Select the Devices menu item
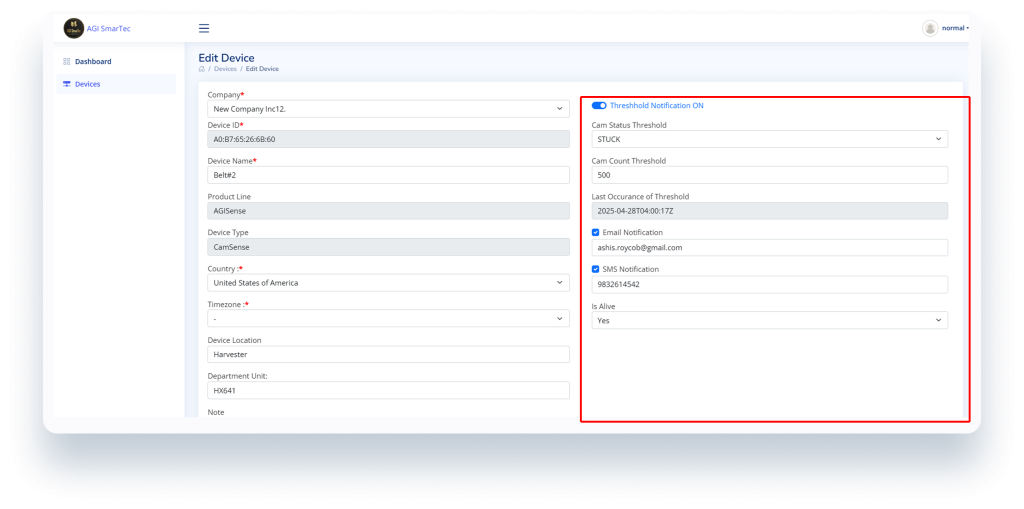 click(88, 84)
